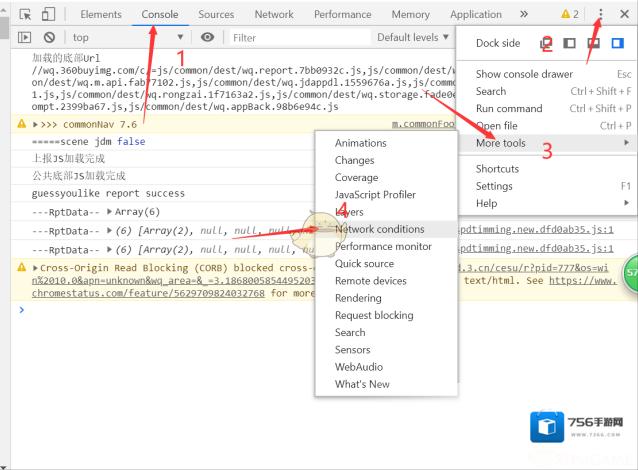
Task: Toggle the device toolbar icon
Action: pos(48,15)
